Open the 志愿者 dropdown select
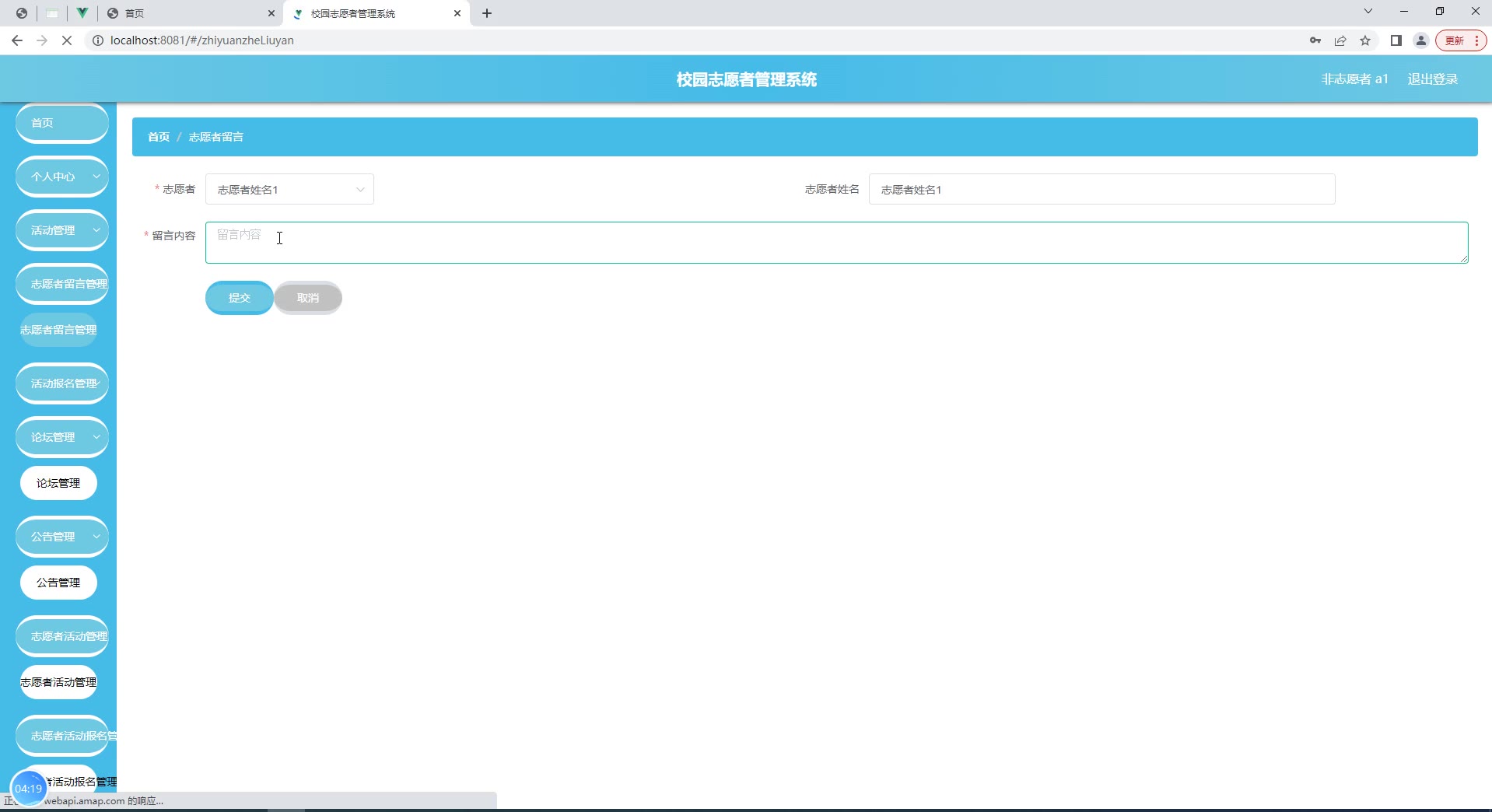Viewport: 1492px width, 812px height. [x=289, y=189]
